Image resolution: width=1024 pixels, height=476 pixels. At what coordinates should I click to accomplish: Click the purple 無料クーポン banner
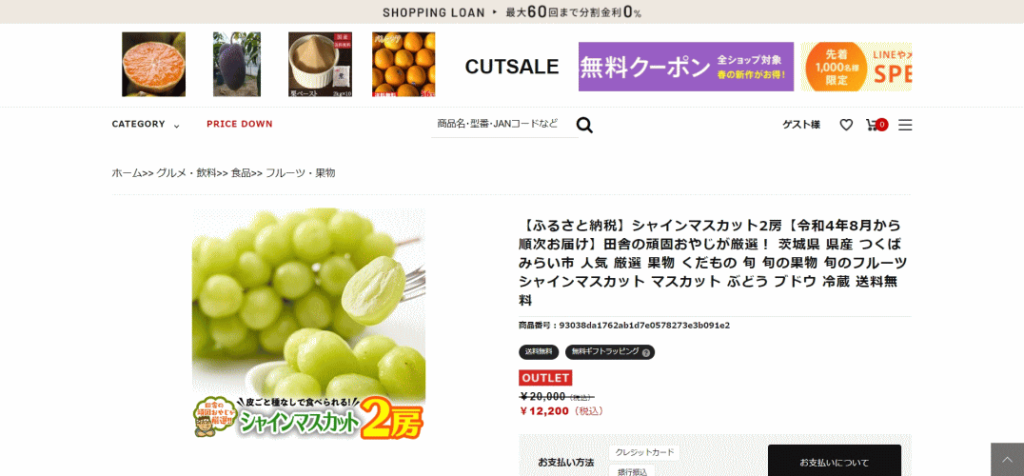686,67
